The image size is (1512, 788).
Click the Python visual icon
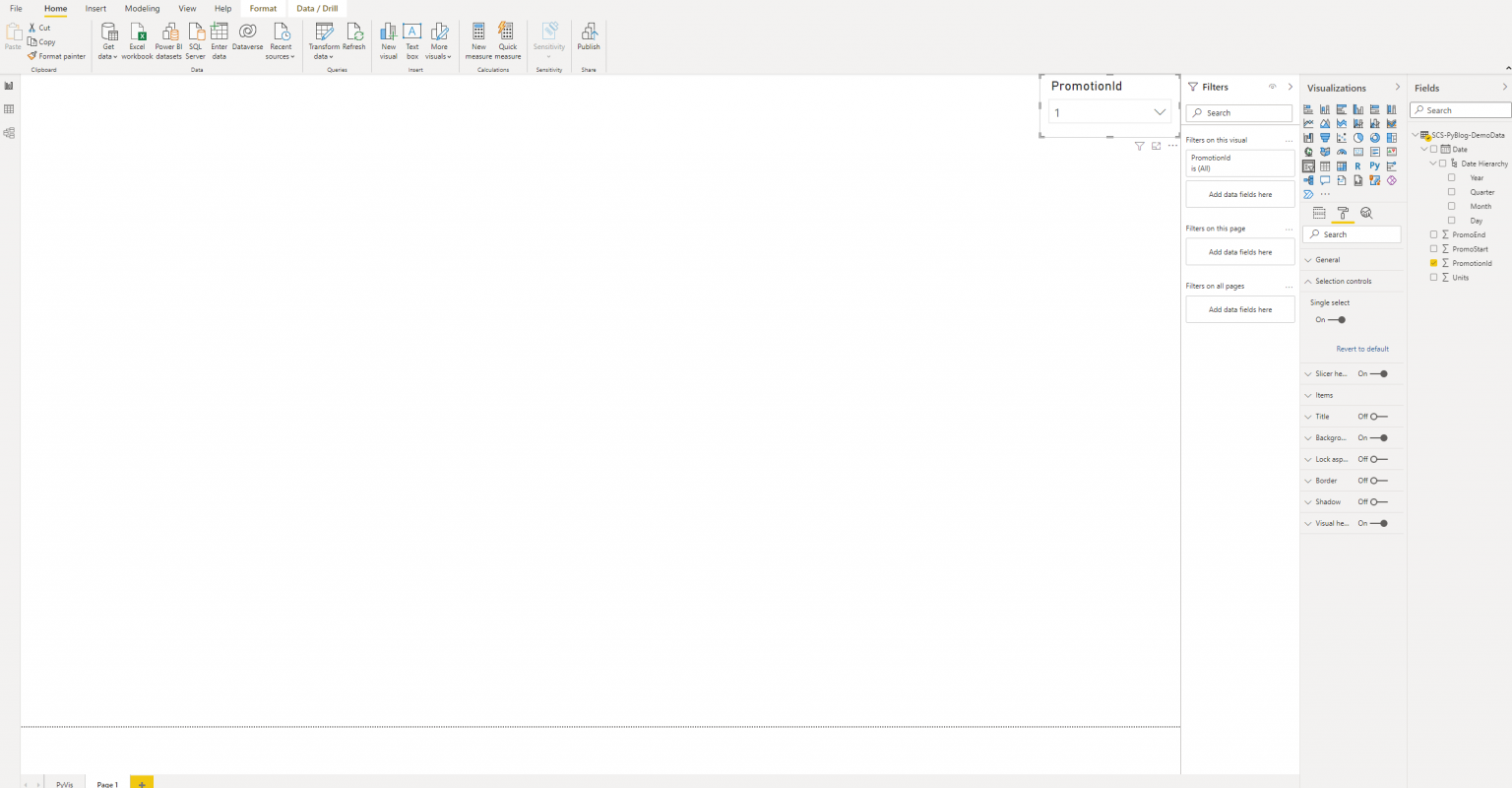click(1374, 166)
